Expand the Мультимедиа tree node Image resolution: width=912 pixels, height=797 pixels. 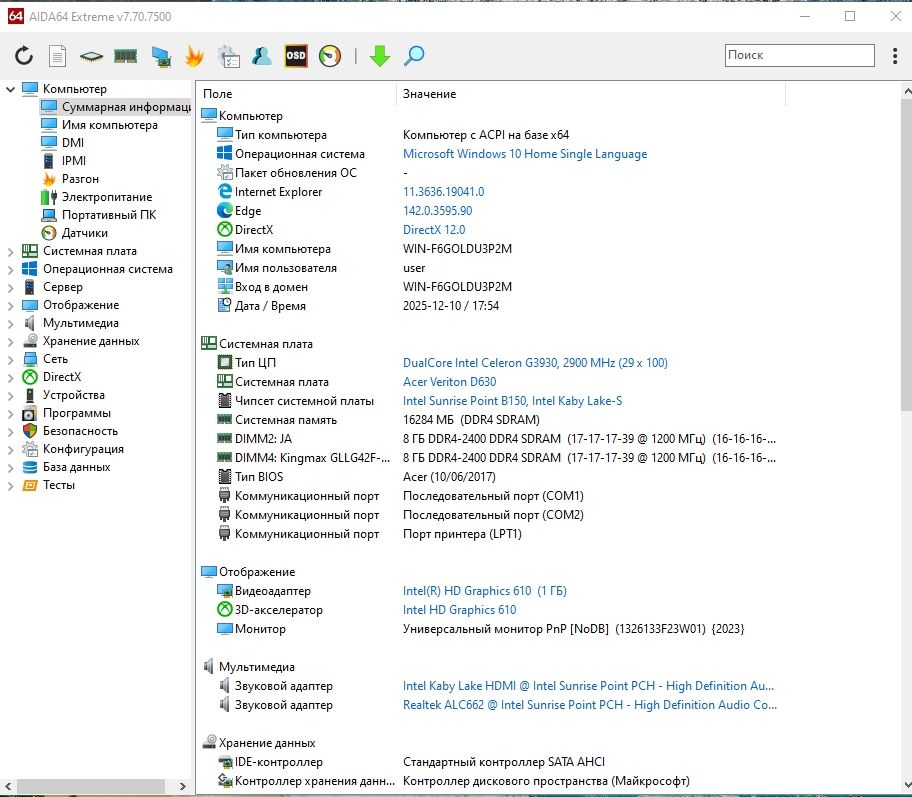coord(10,324)
